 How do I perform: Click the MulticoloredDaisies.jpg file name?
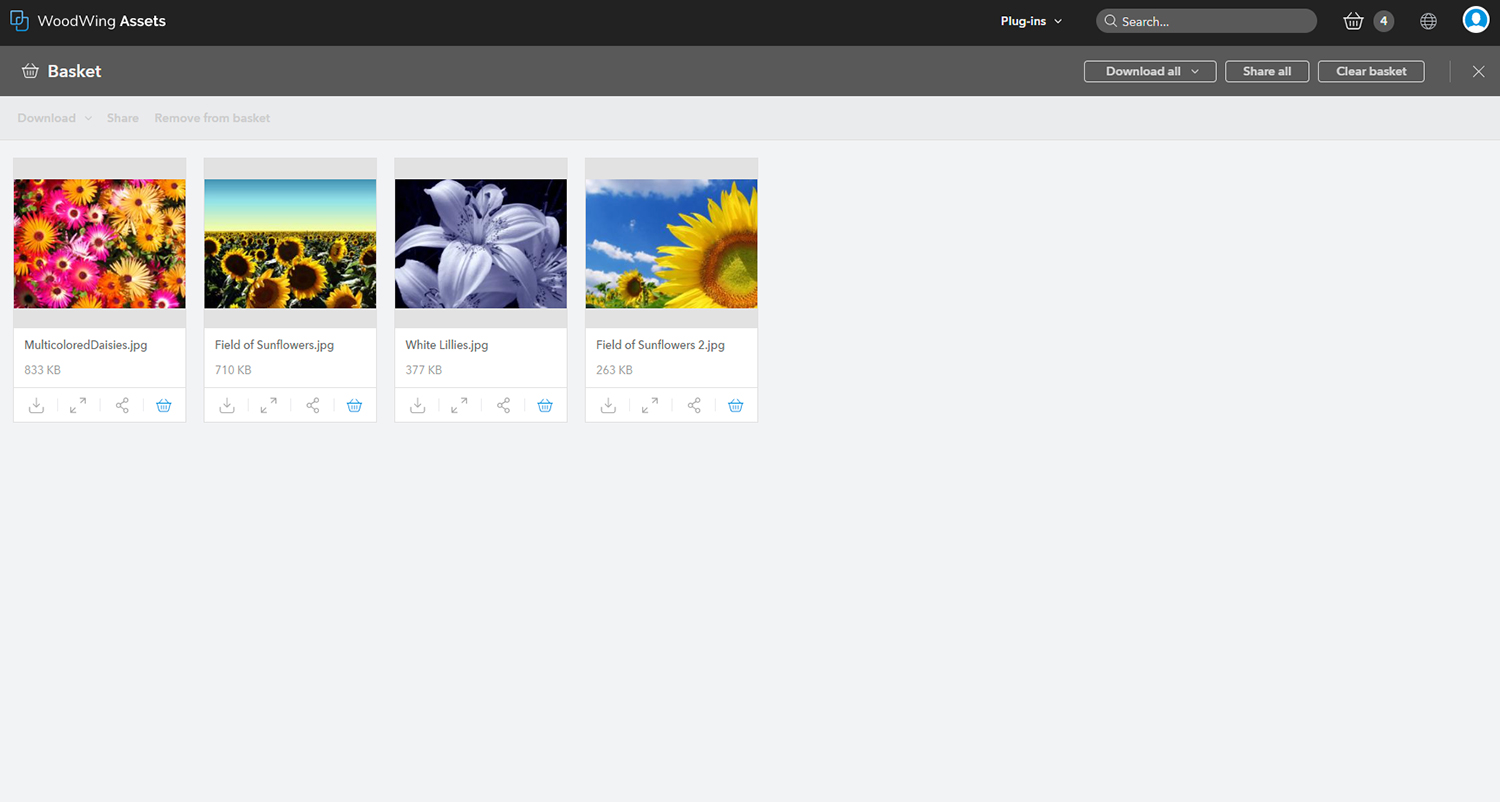(x=86, y=345)
